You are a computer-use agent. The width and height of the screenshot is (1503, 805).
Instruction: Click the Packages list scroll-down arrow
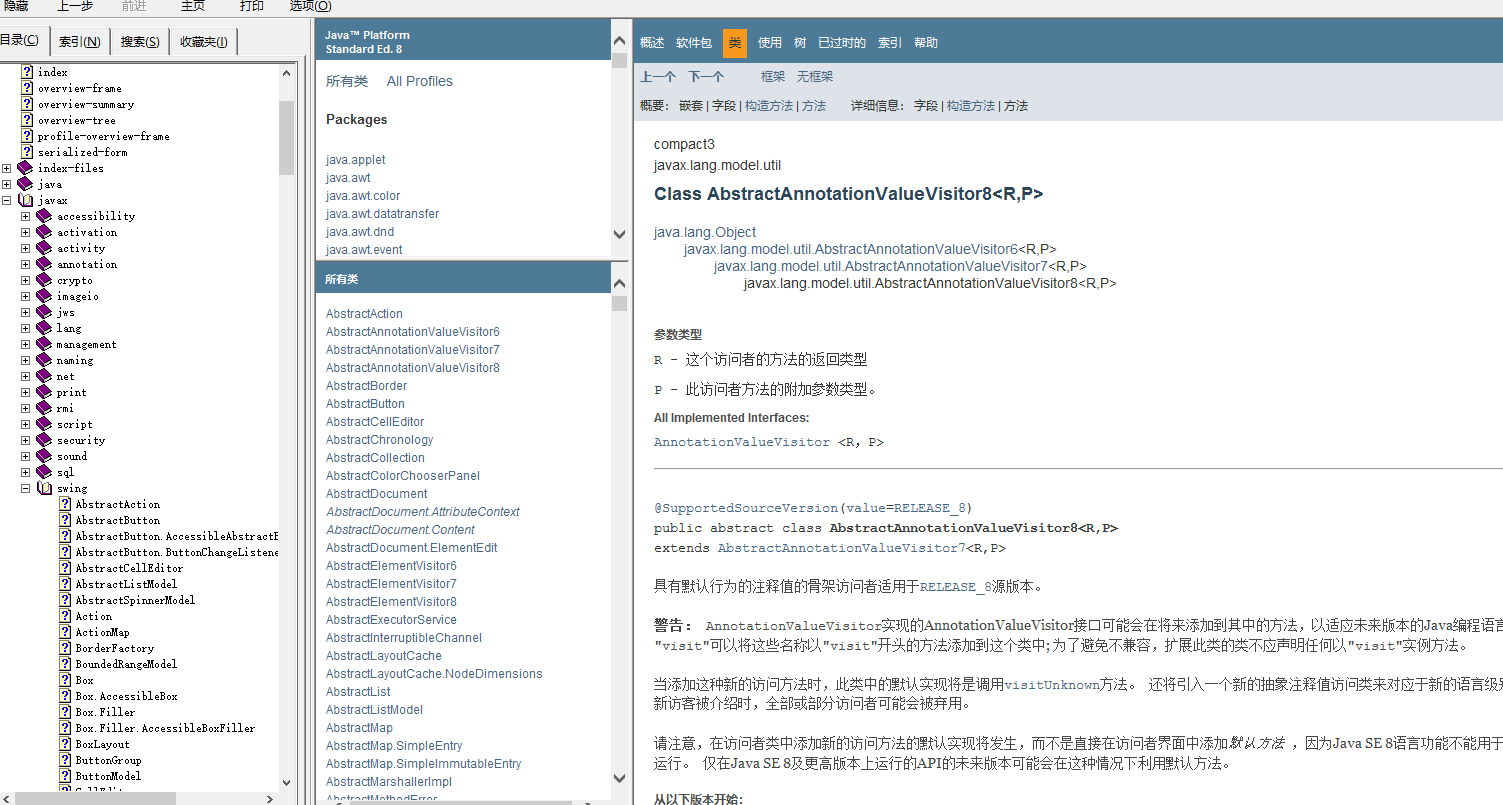coord(619,234)
